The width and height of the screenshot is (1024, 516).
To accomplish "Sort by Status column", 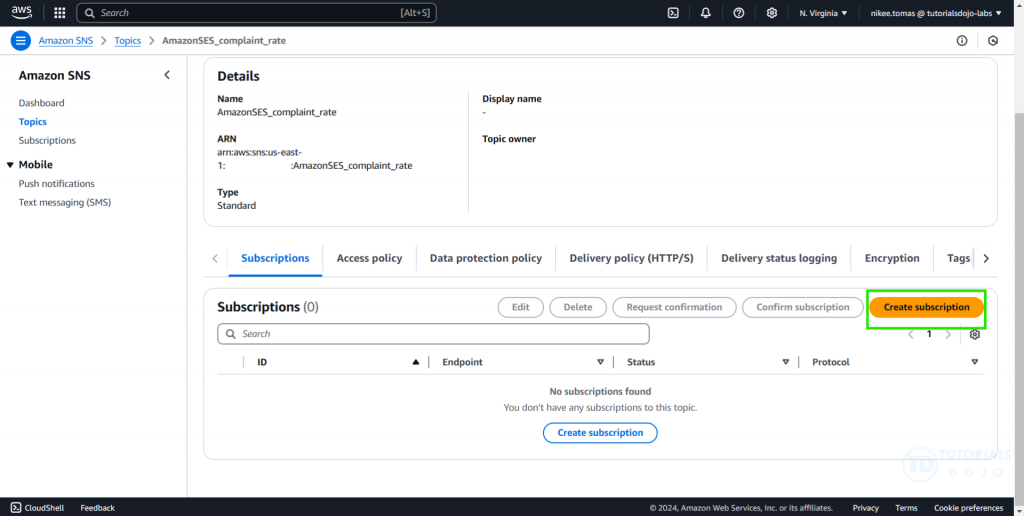I will coord(786,362).
